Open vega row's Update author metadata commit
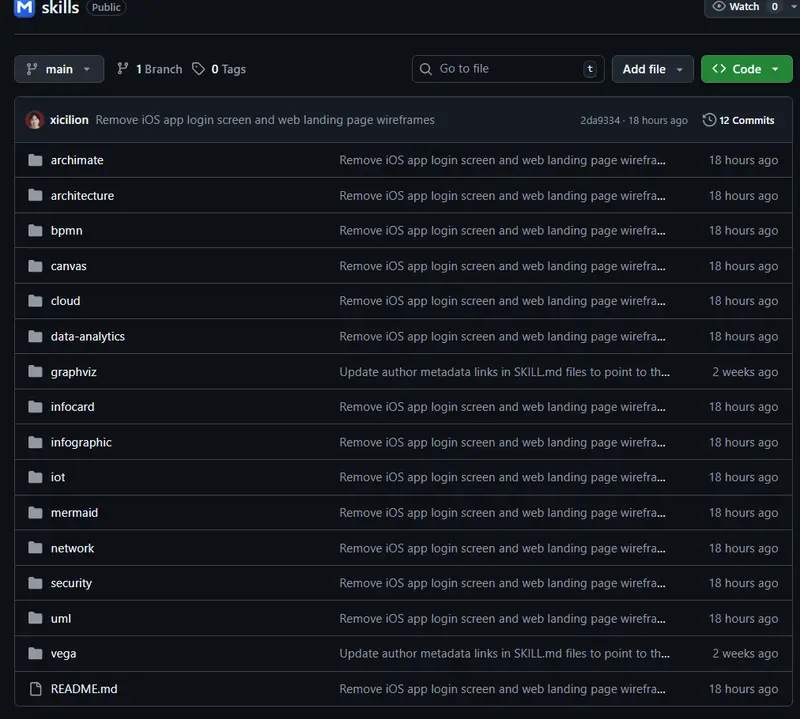The image size is (800, 719). (505, 654)
